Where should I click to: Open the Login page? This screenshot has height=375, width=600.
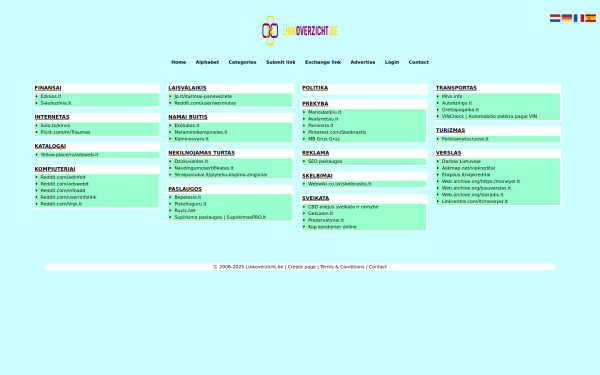tap(392, 62)
